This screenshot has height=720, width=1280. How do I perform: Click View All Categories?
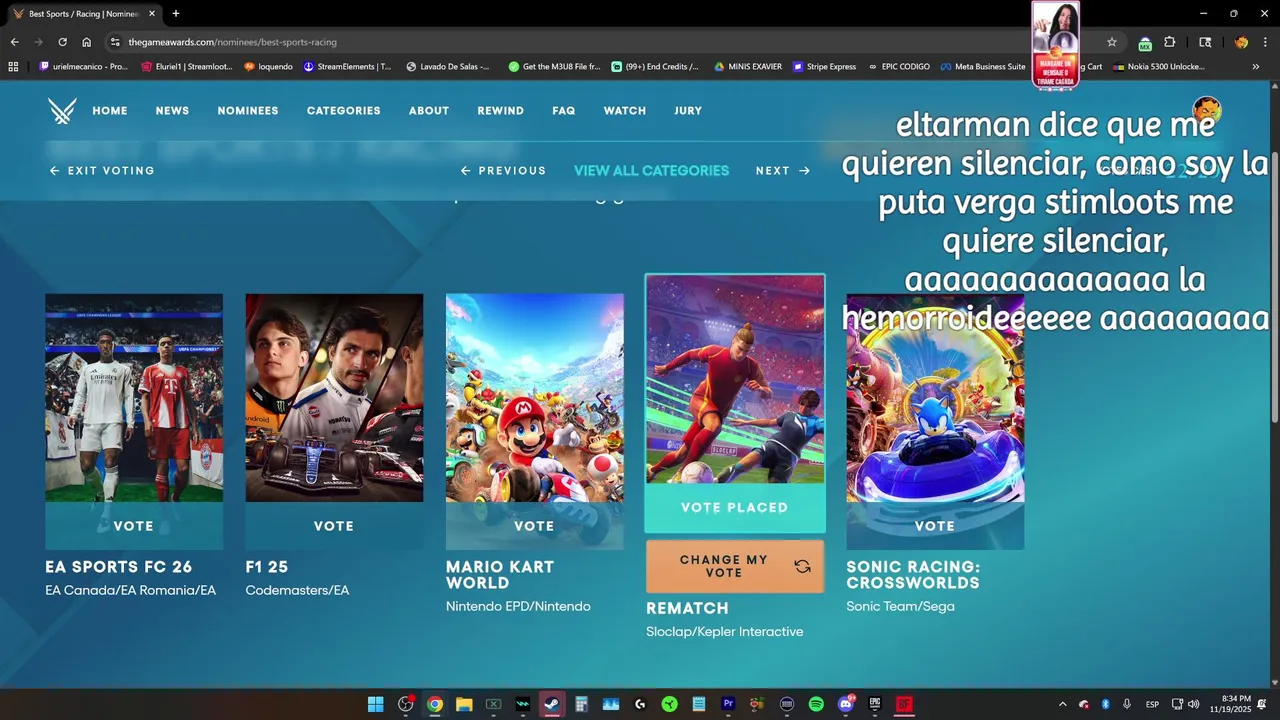tap(651, 171)
